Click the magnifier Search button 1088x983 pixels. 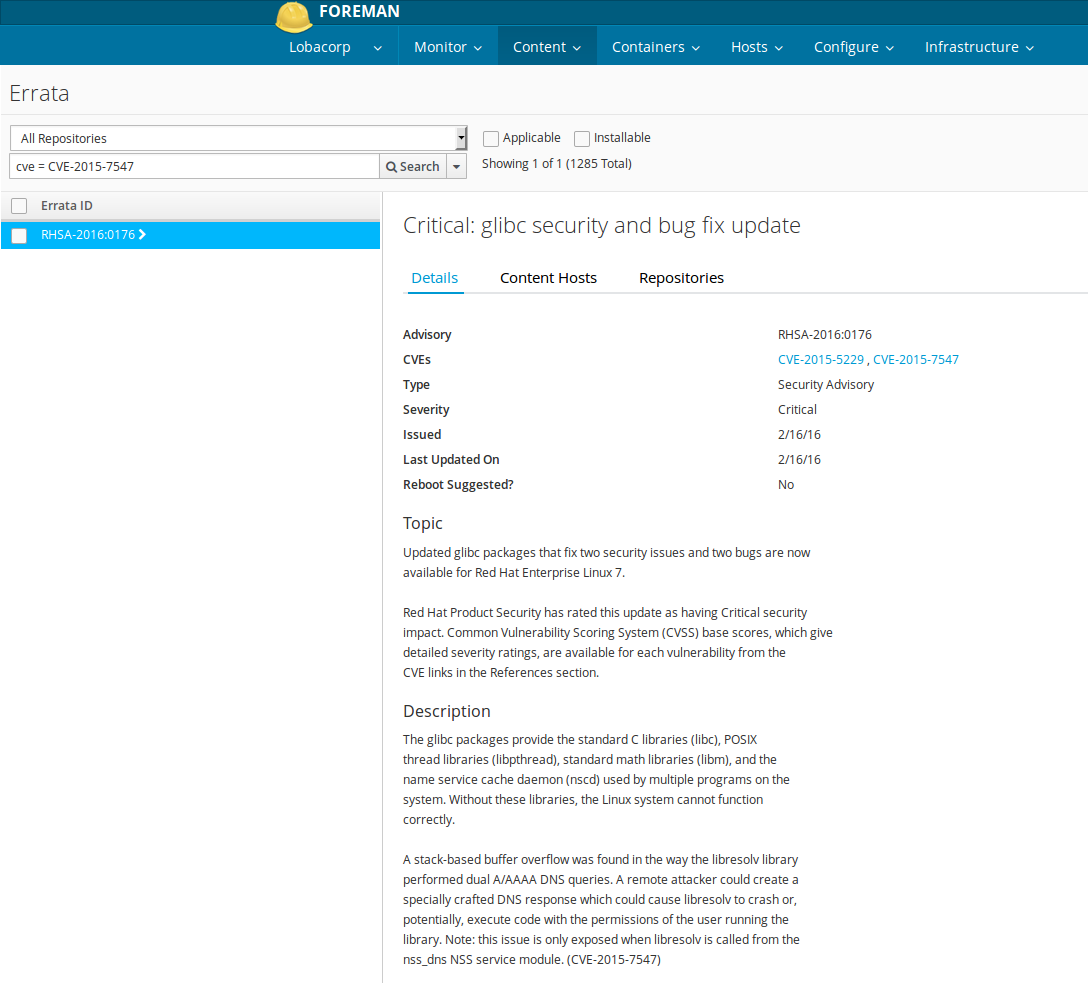(412, 167)
